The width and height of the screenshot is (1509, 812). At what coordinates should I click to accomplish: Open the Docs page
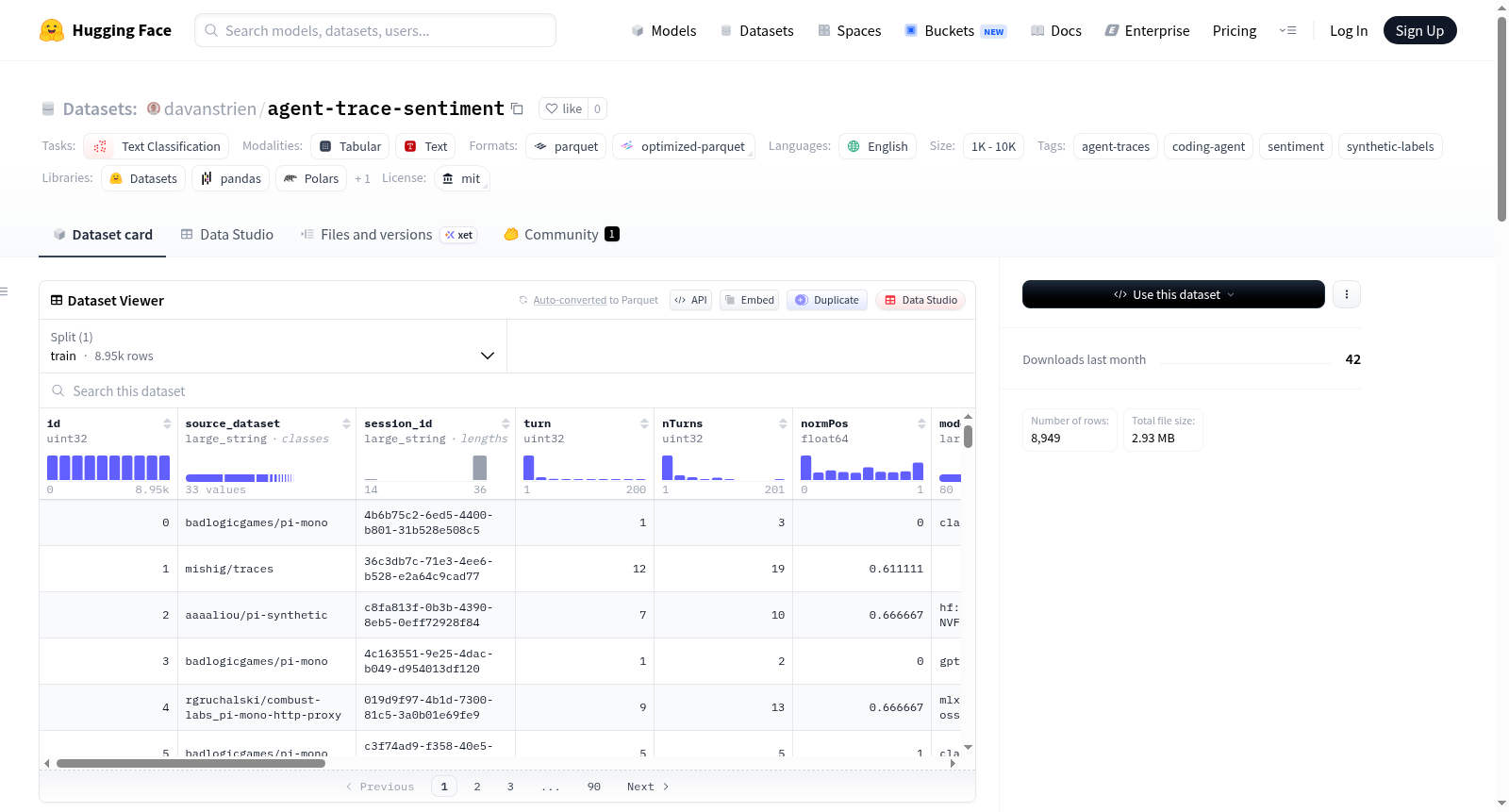tap(1056, 30)
